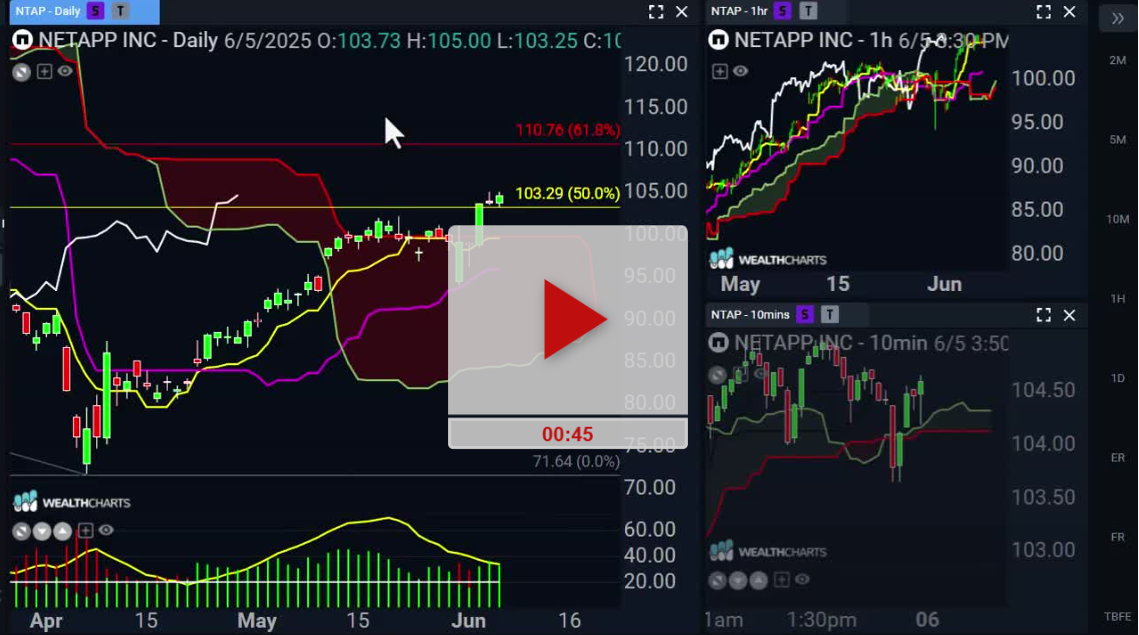Toggle eye visibility on Daily price pane

point(65,71)
